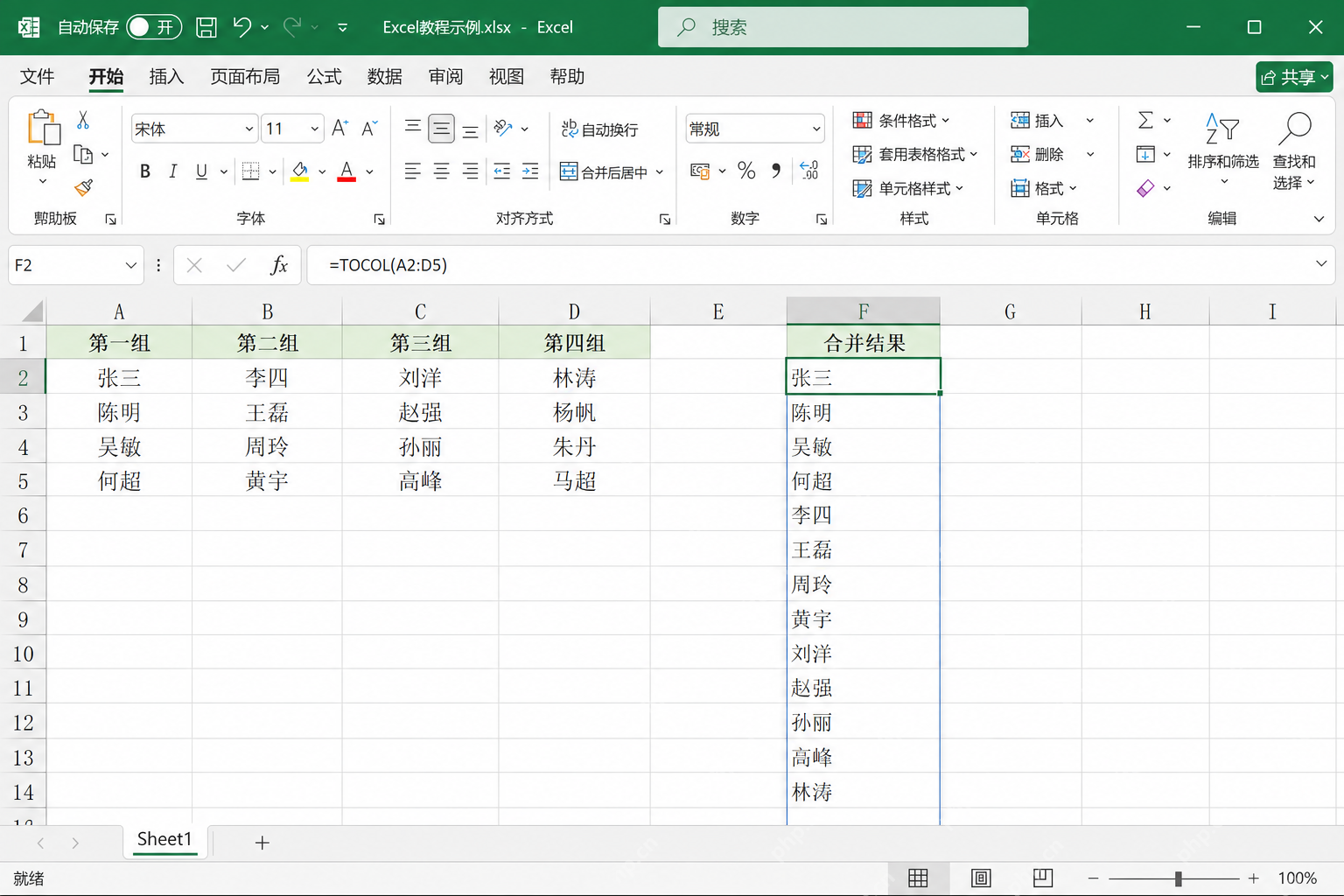Add a new sheet with plus button
The image size is (1344, 896).
pos(262,843)
